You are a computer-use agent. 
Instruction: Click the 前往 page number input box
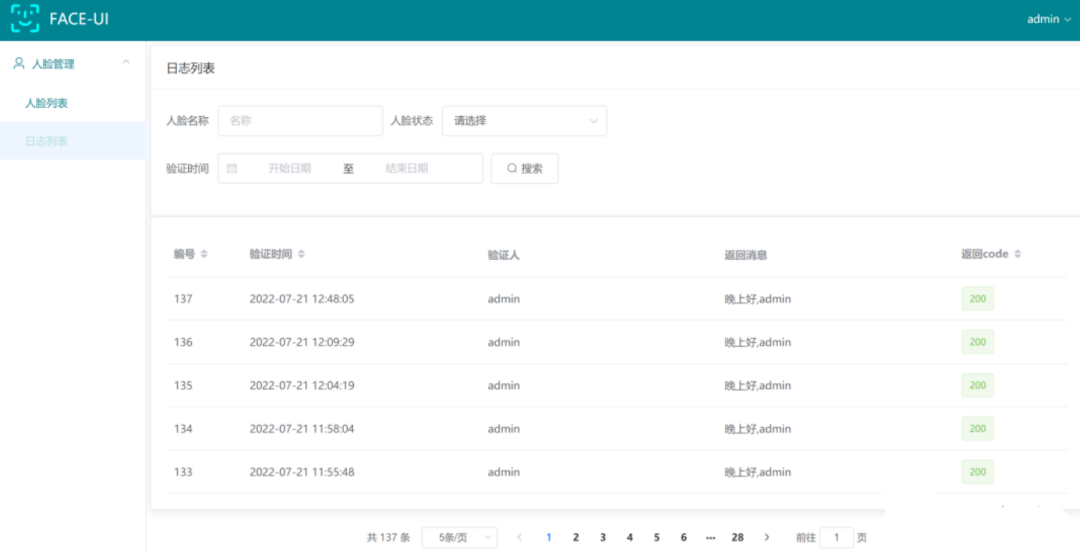836,537
